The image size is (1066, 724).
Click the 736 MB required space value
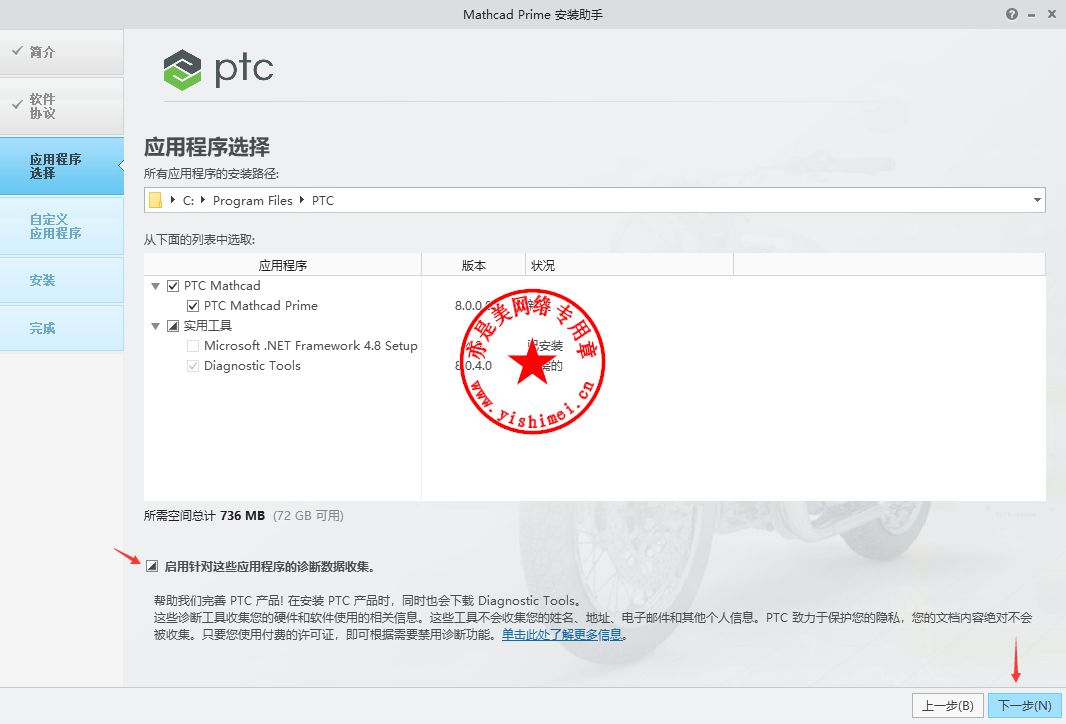pyautogui.click(x=242, y=515)
